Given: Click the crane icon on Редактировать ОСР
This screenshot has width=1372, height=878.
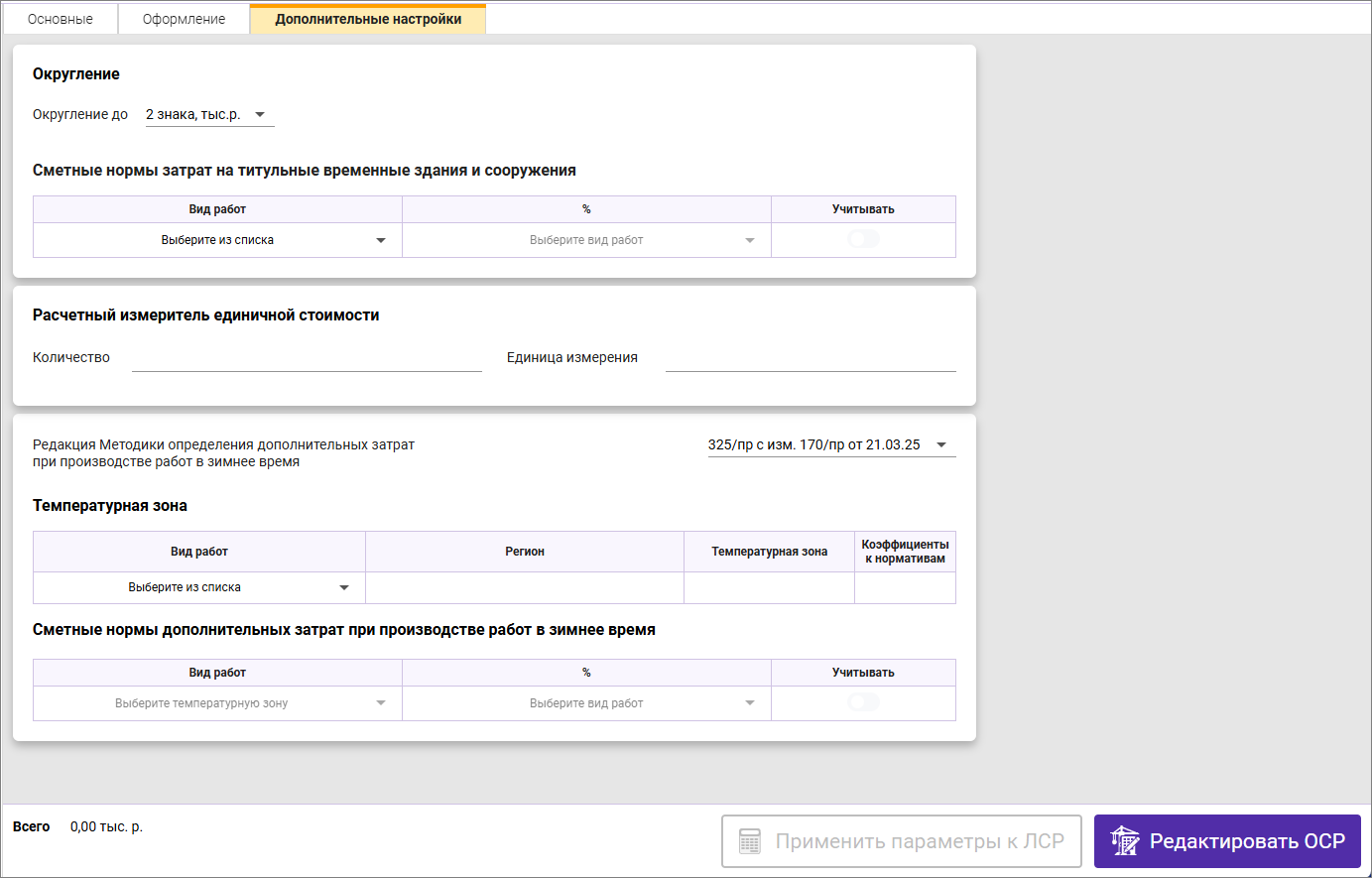Looking at the screenshot, I should point(1125,841).
